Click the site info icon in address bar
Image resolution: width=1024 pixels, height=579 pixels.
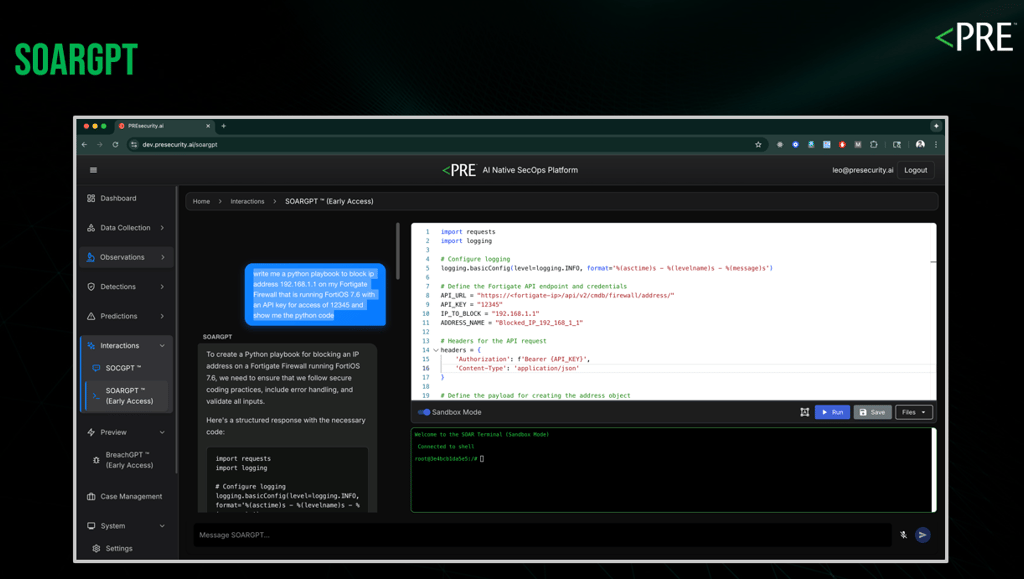[x=134, y=144]
